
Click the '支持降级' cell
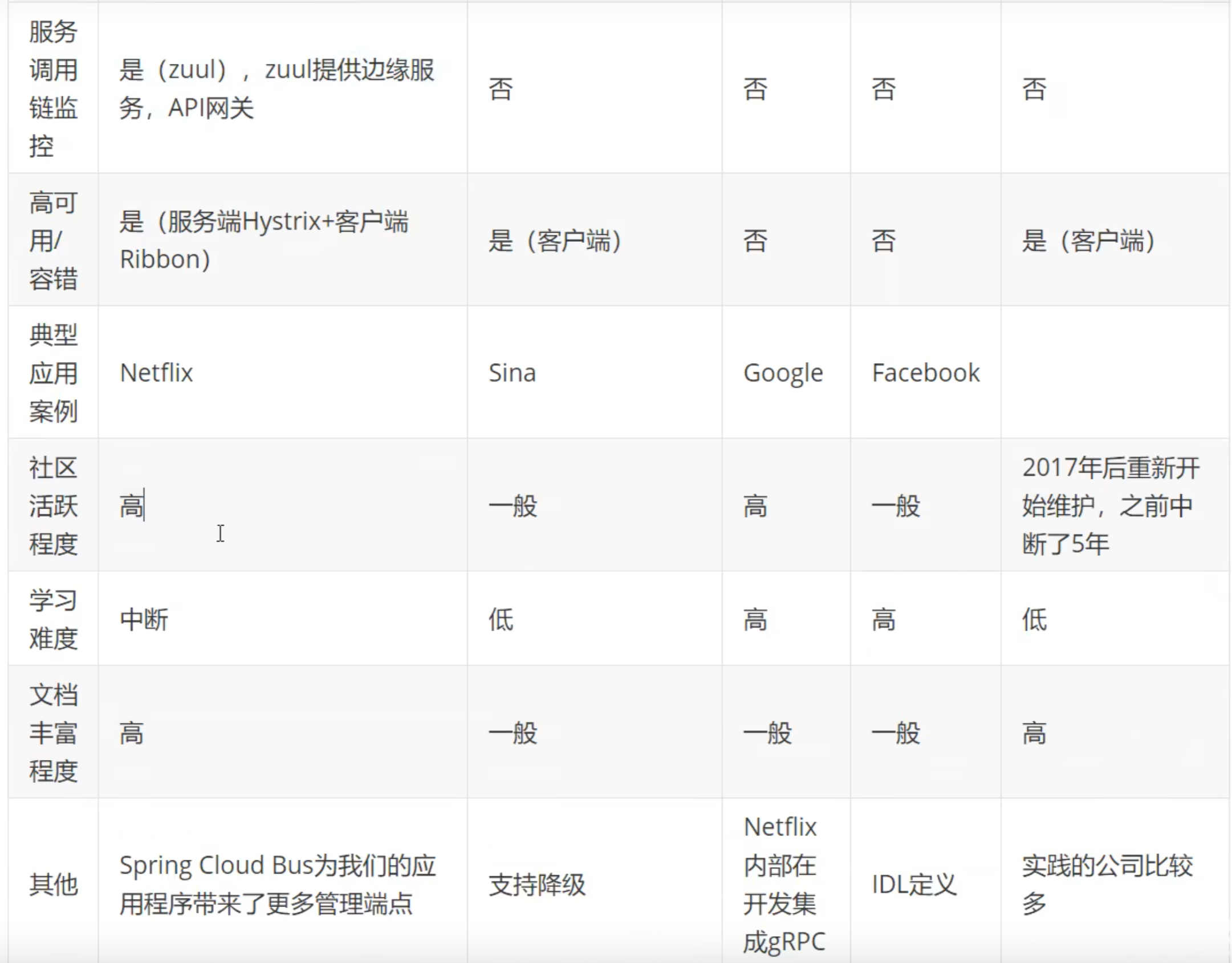pyautogui.click(x=536, y=885)
